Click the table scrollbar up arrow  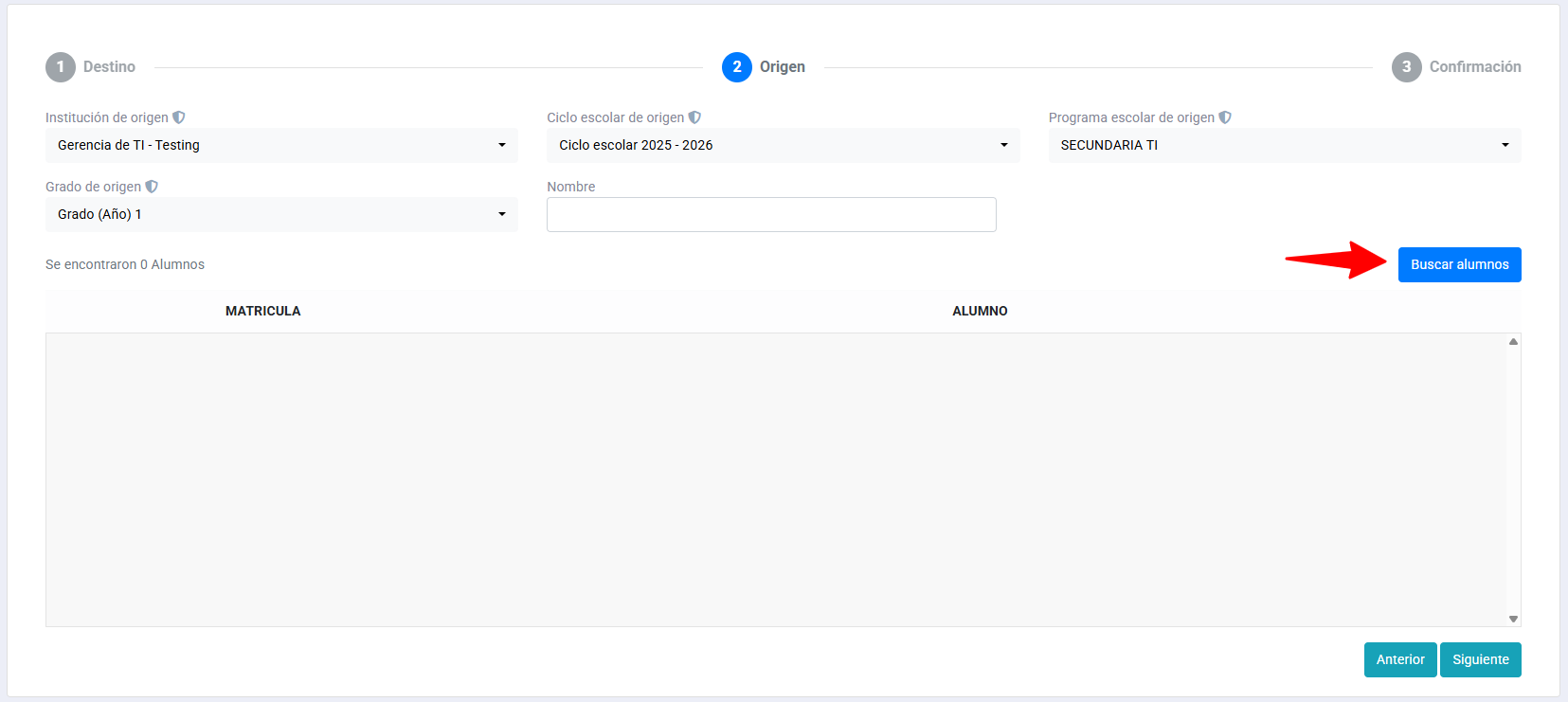tap(1513, 342)
